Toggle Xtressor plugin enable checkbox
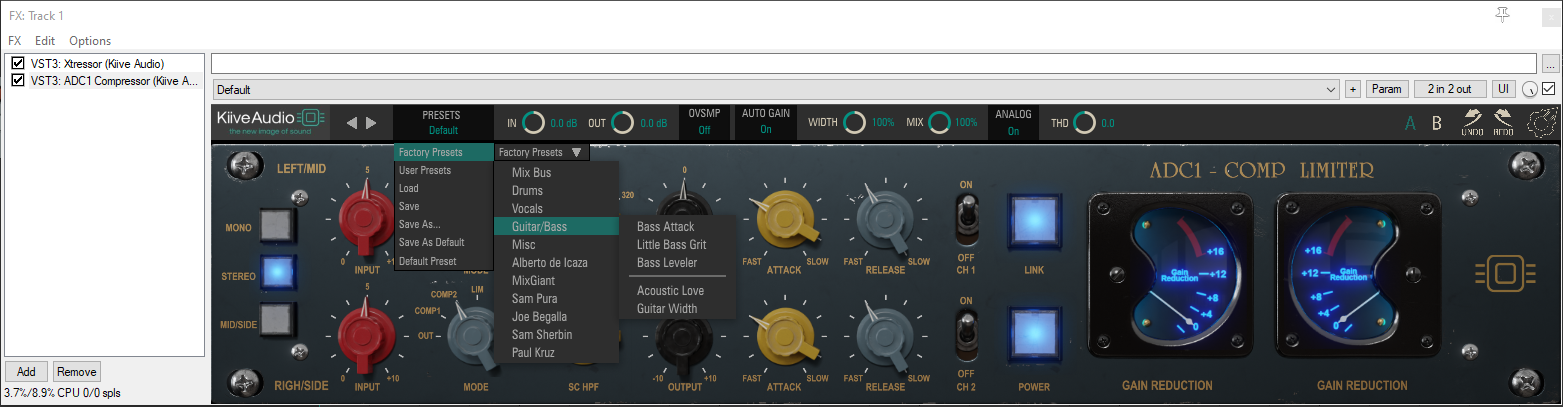The image size is (1563, 407). [x=17, y=63]
